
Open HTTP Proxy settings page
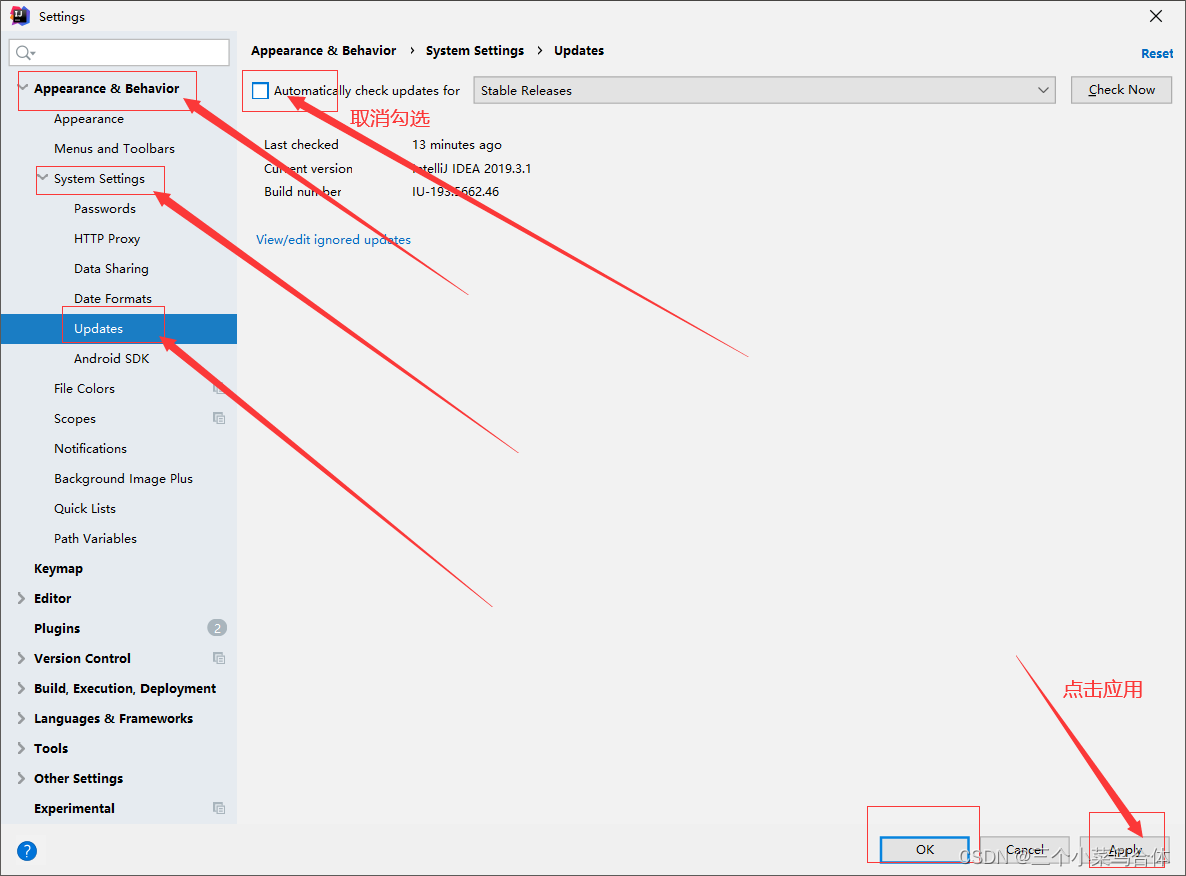coord(107,239)
